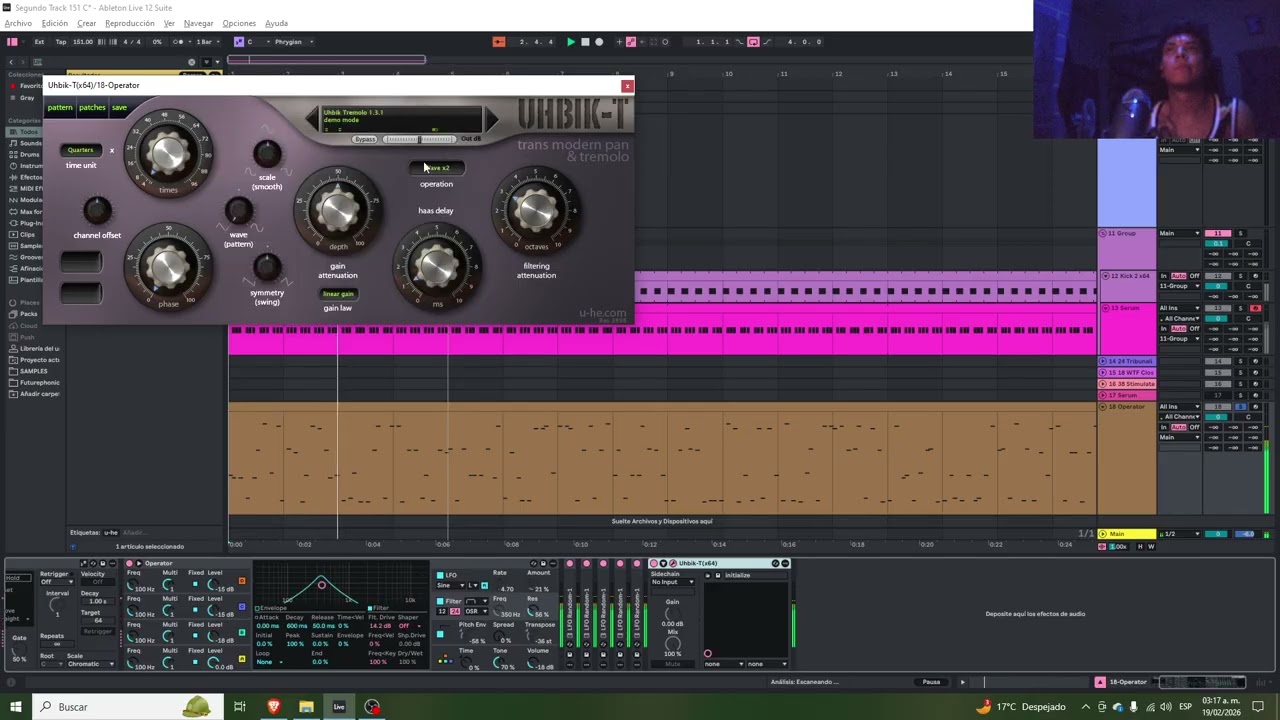The width and height of the screenshot is (1280, 720).
Task: Unfold the 14 24 Tribunali track
Action: coord(1104,361)
